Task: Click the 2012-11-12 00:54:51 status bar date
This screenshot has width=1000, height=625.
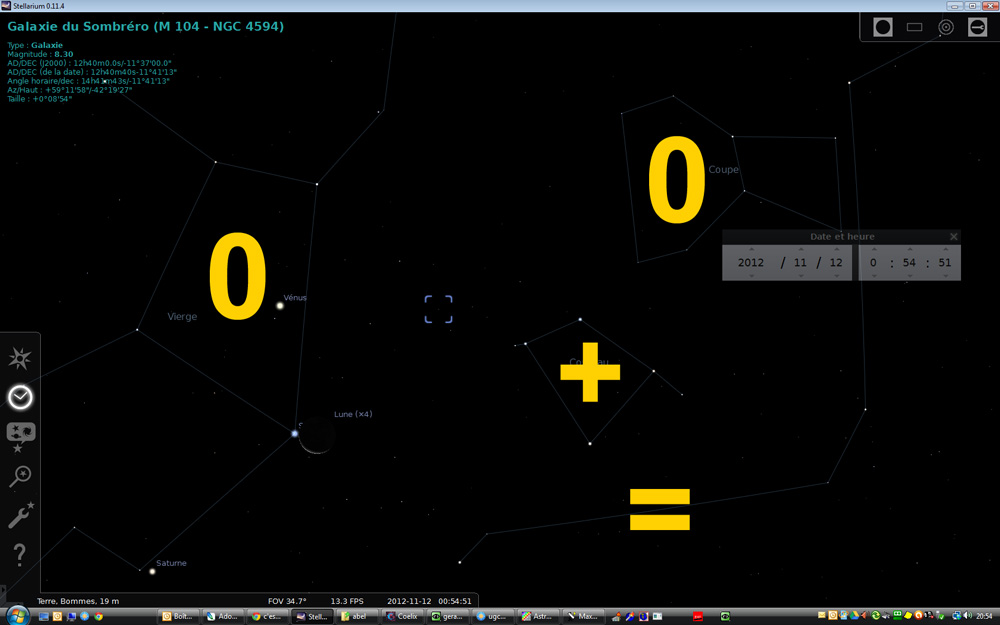Action: pyautogui.click(x=429, y=601)
